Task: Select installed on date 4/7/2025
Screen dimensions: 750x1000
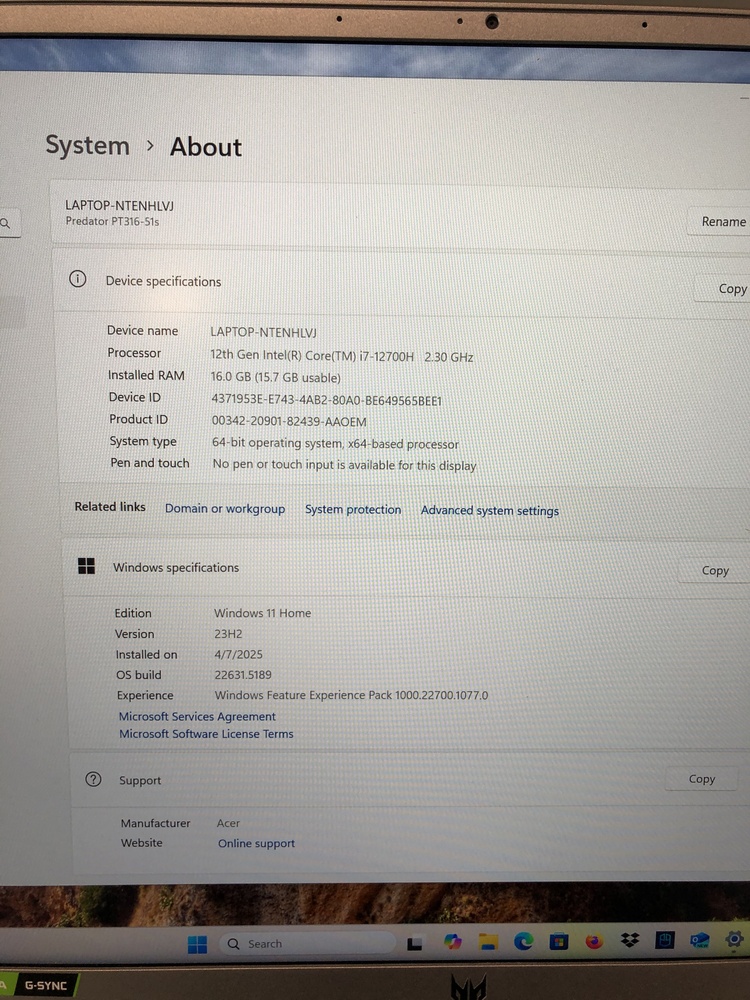Action: pos(239,654)
